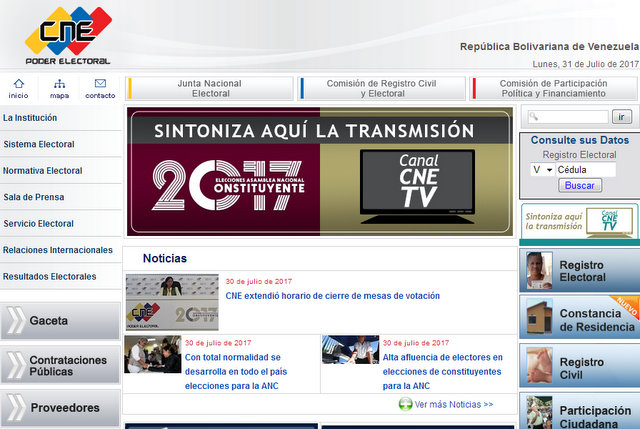Image resolution: width=640 pixels, height=429 pixels.
Task: Click the 'Consulte sus Datos' heading
Action: click(x=580, y=140)
